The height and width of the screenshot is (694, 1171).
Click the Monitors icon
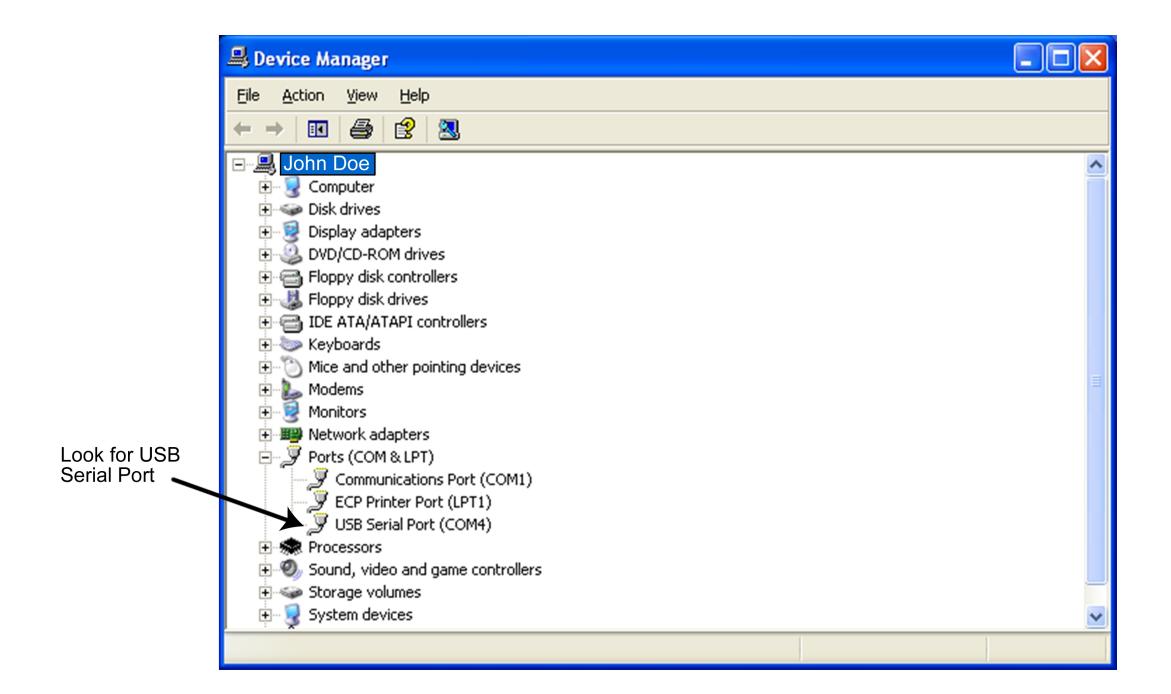[x=292, y=412]
